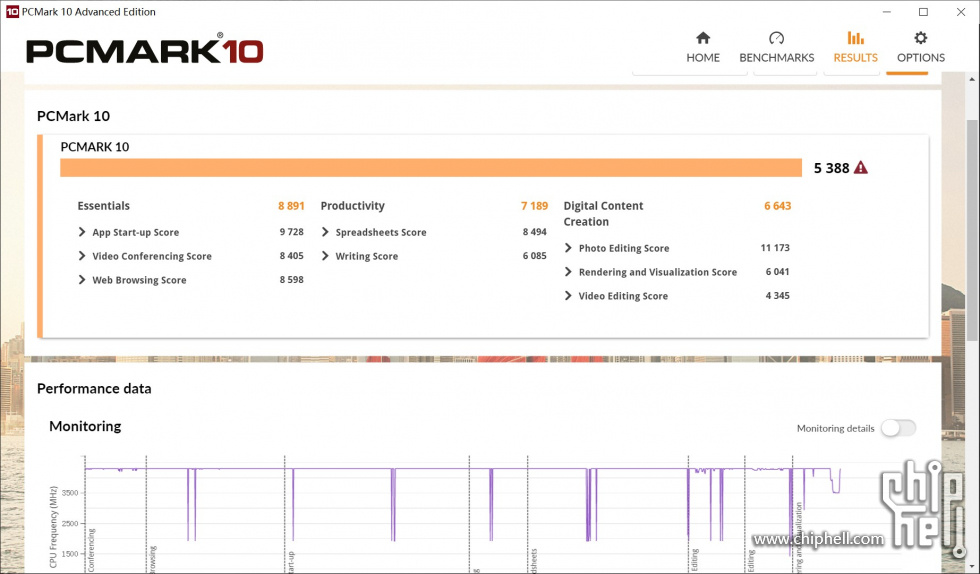Viewport: 980px width, 574px height.
Task: Select the RESULTS tab label
Action: pyautogui.click(x=856, y=58)
